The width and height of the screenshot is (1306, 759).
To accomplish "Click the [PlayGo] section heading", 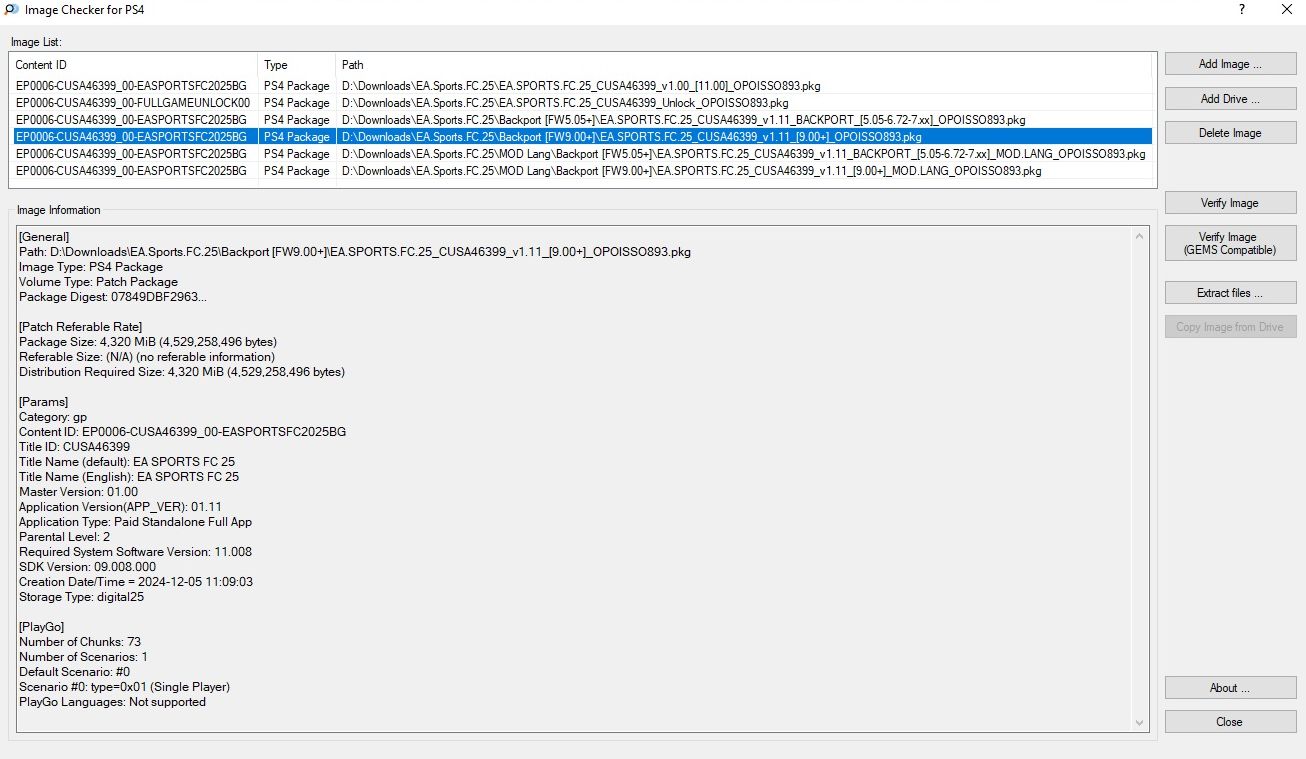I will 42,627.
